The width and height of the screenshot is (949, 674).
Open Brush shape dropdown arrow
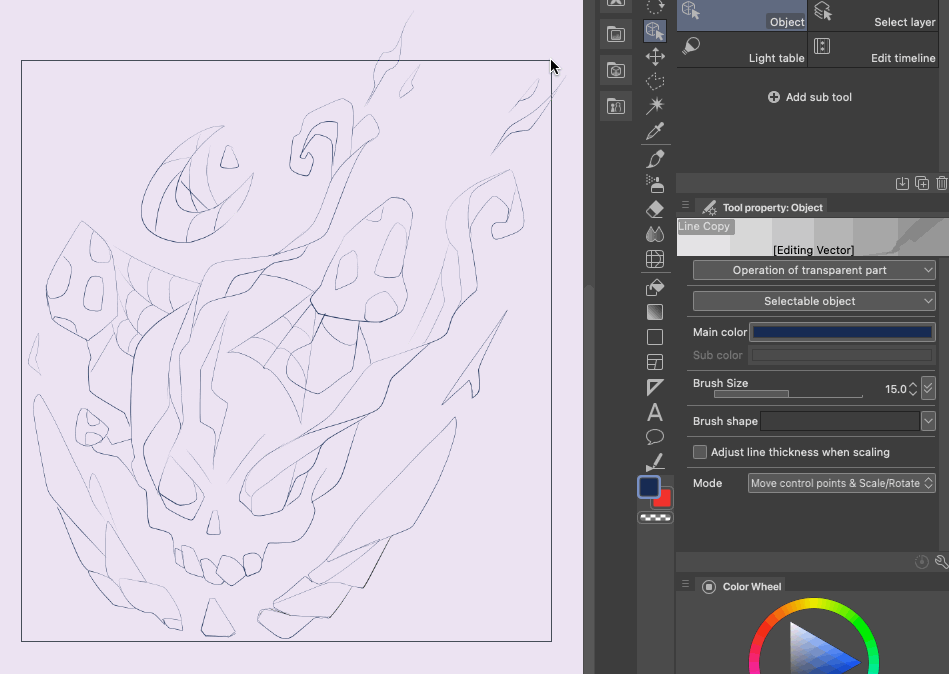[x=928, y=421]
